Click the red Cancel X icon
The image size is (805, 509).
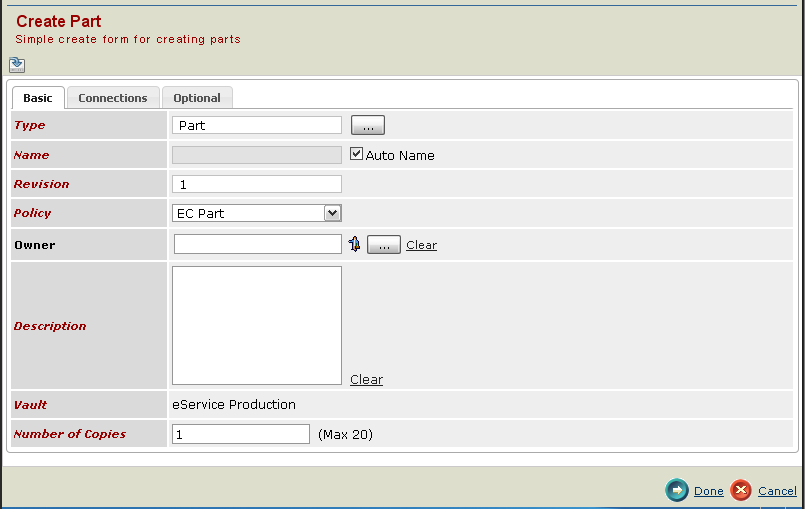(741, 490)
